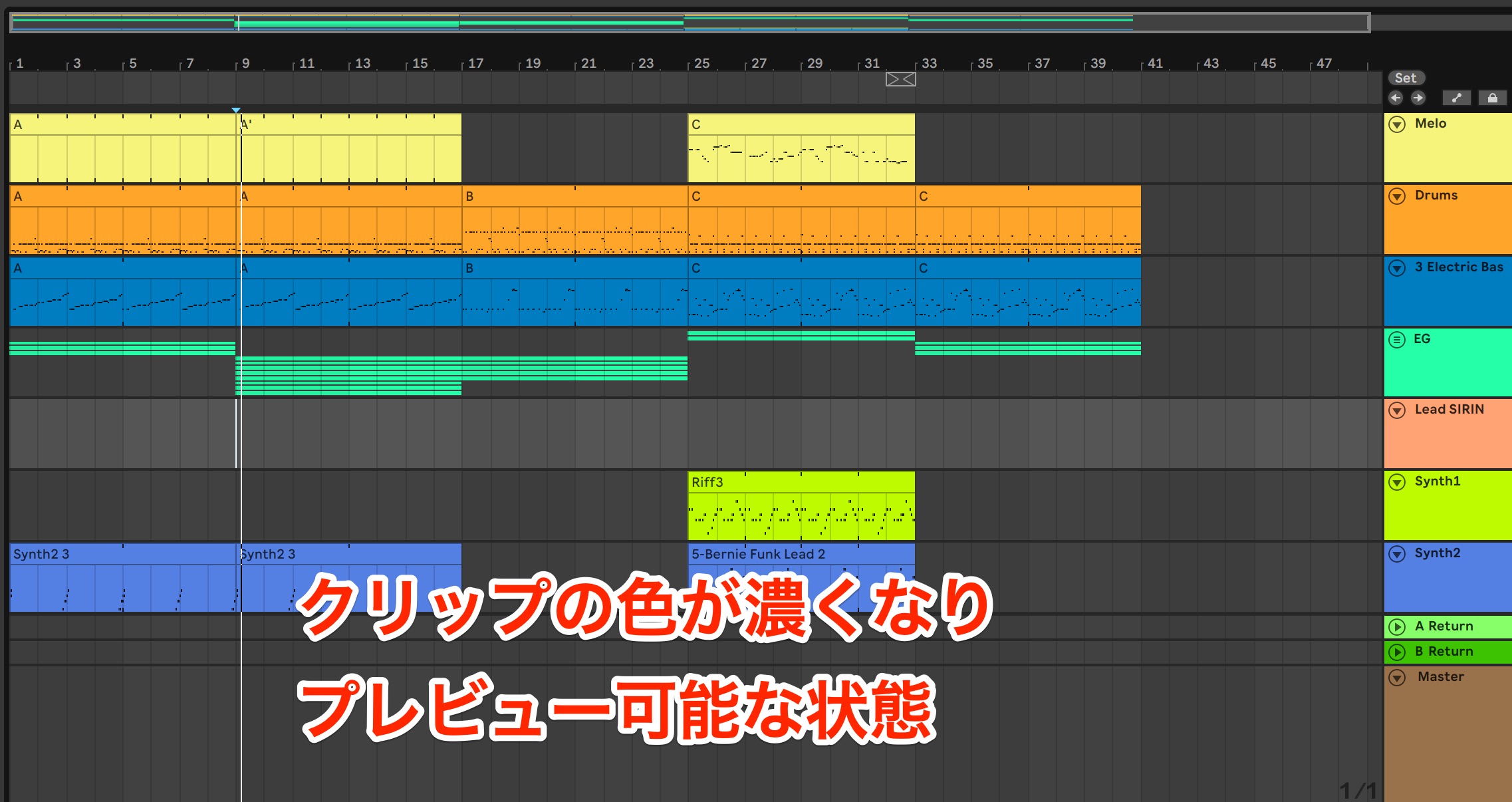Unfold the B Return track
This screenshot has height=802, width=1512.
(x=1398, y=652)
